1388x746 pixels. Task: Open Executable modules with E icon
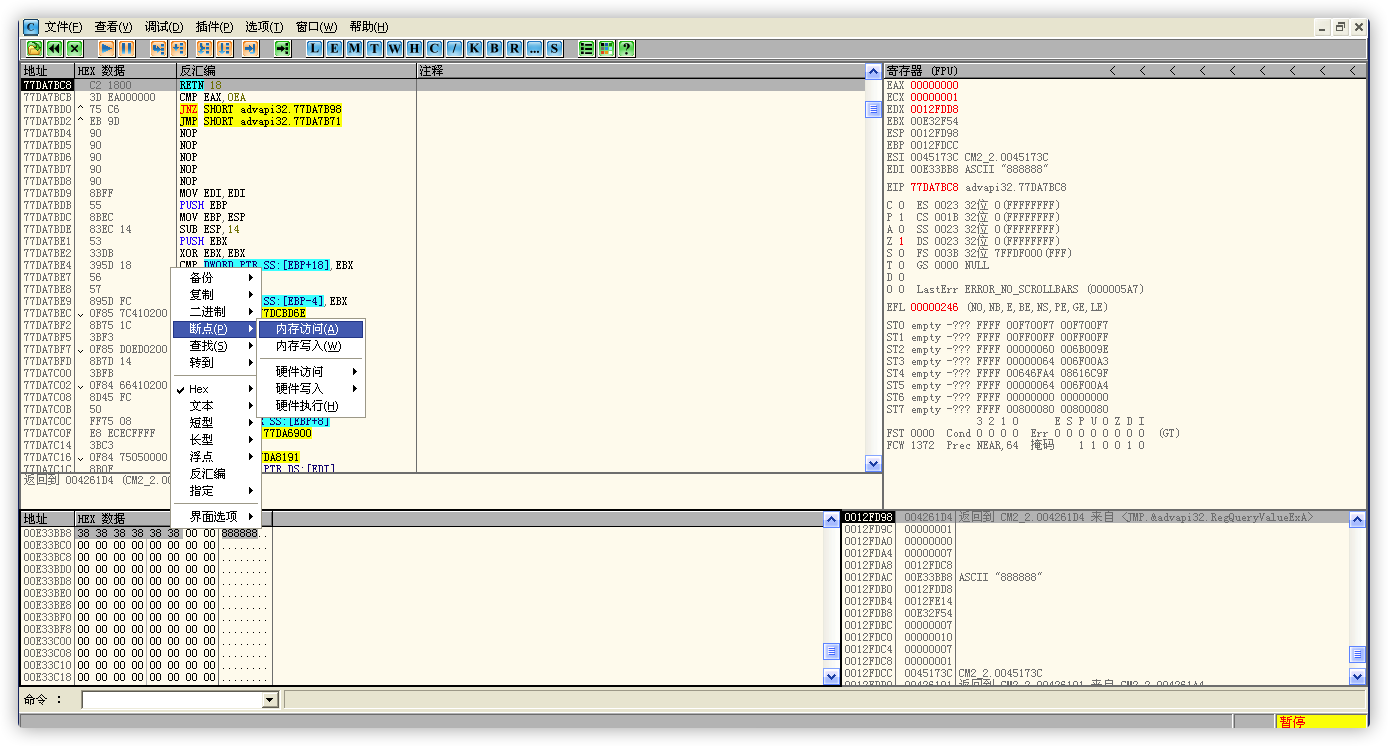[x=334, y=48]
